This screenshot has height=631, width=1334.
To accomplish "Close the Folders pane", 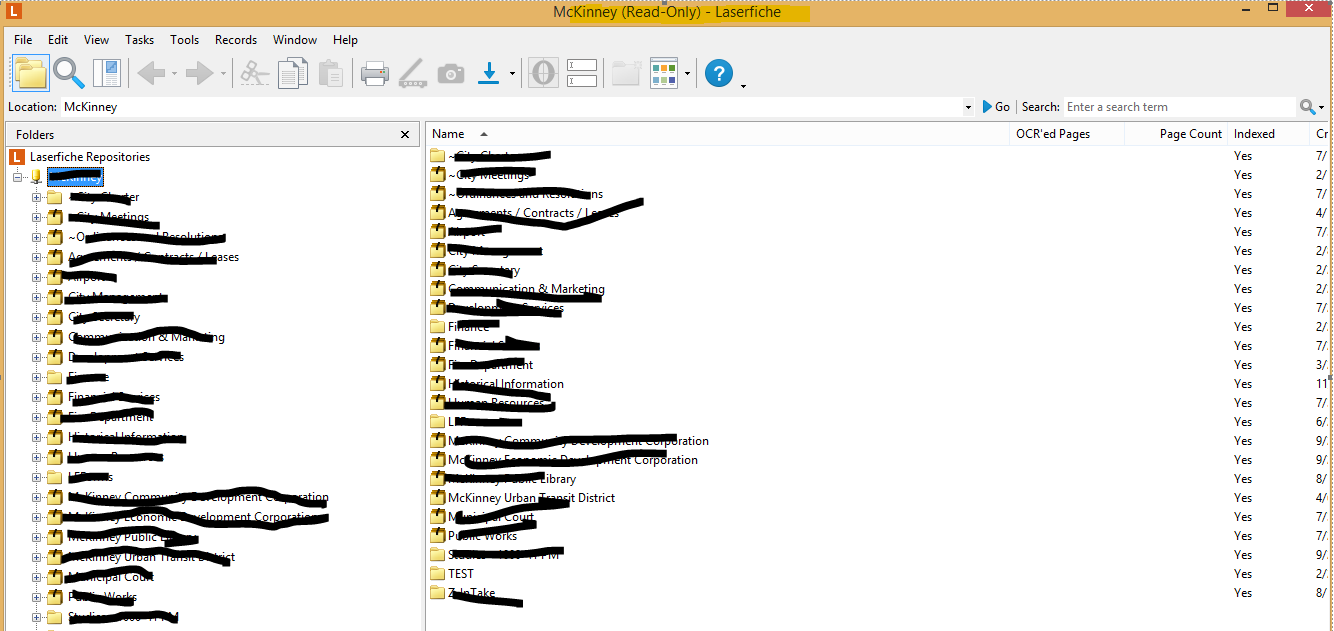I will 405,134.
